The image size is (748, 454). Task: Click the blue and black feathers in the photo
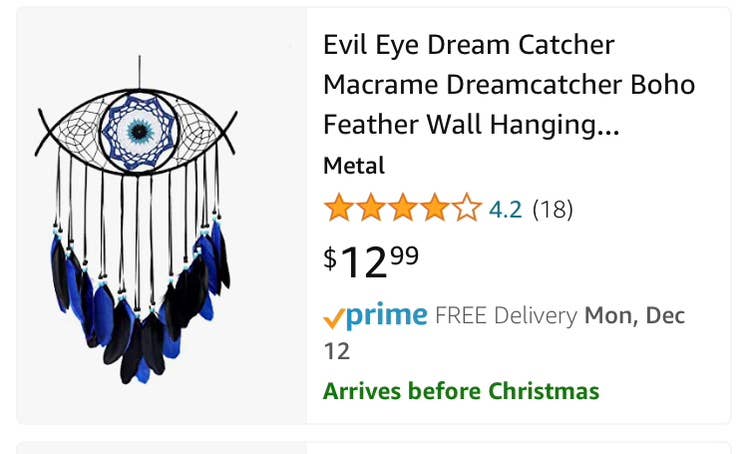(x=139, y=303)
